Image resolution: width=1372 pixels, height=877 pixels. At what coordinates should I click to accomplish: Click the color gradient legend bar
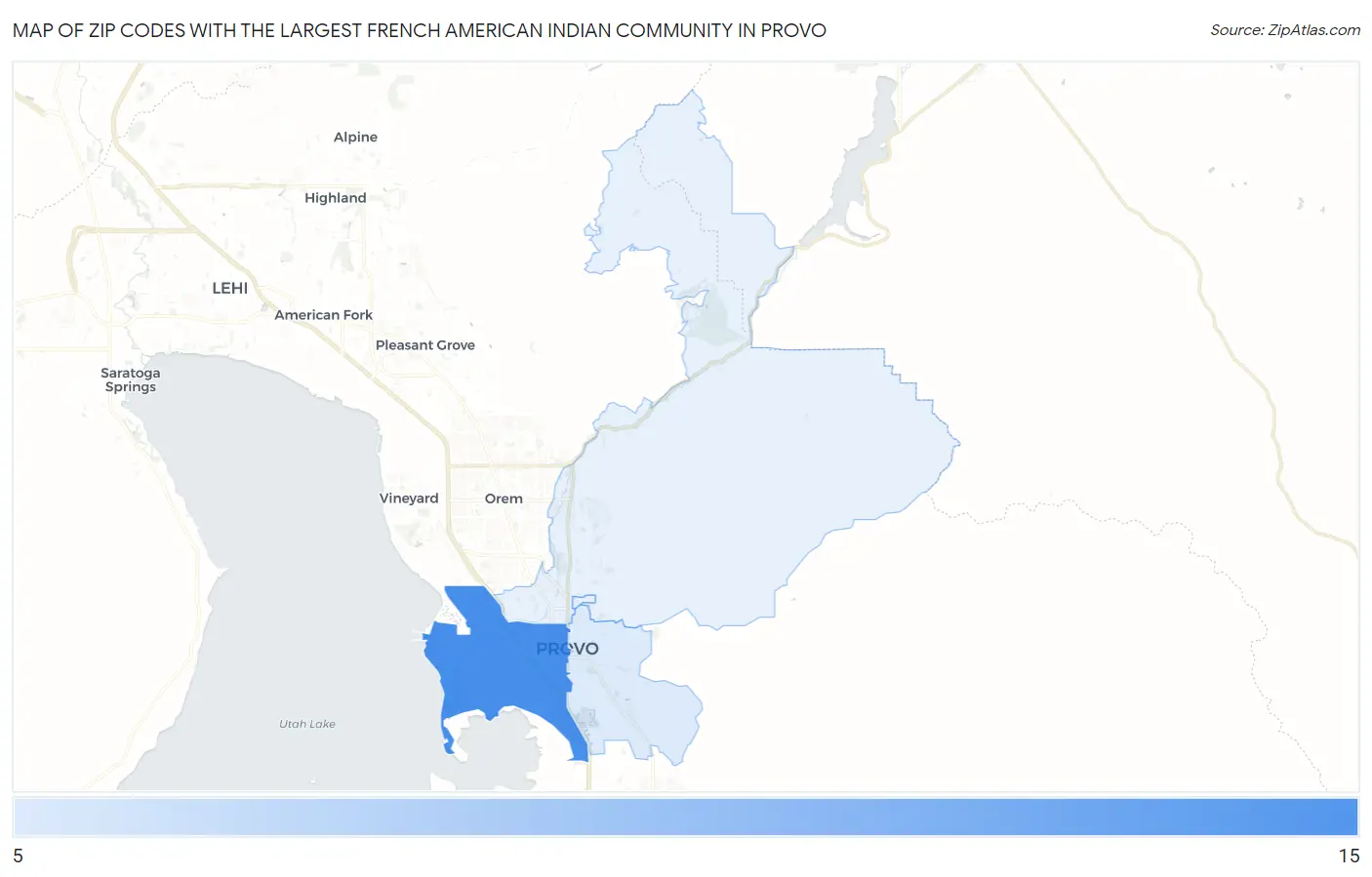pyautogui.click(x=686, y=817)
